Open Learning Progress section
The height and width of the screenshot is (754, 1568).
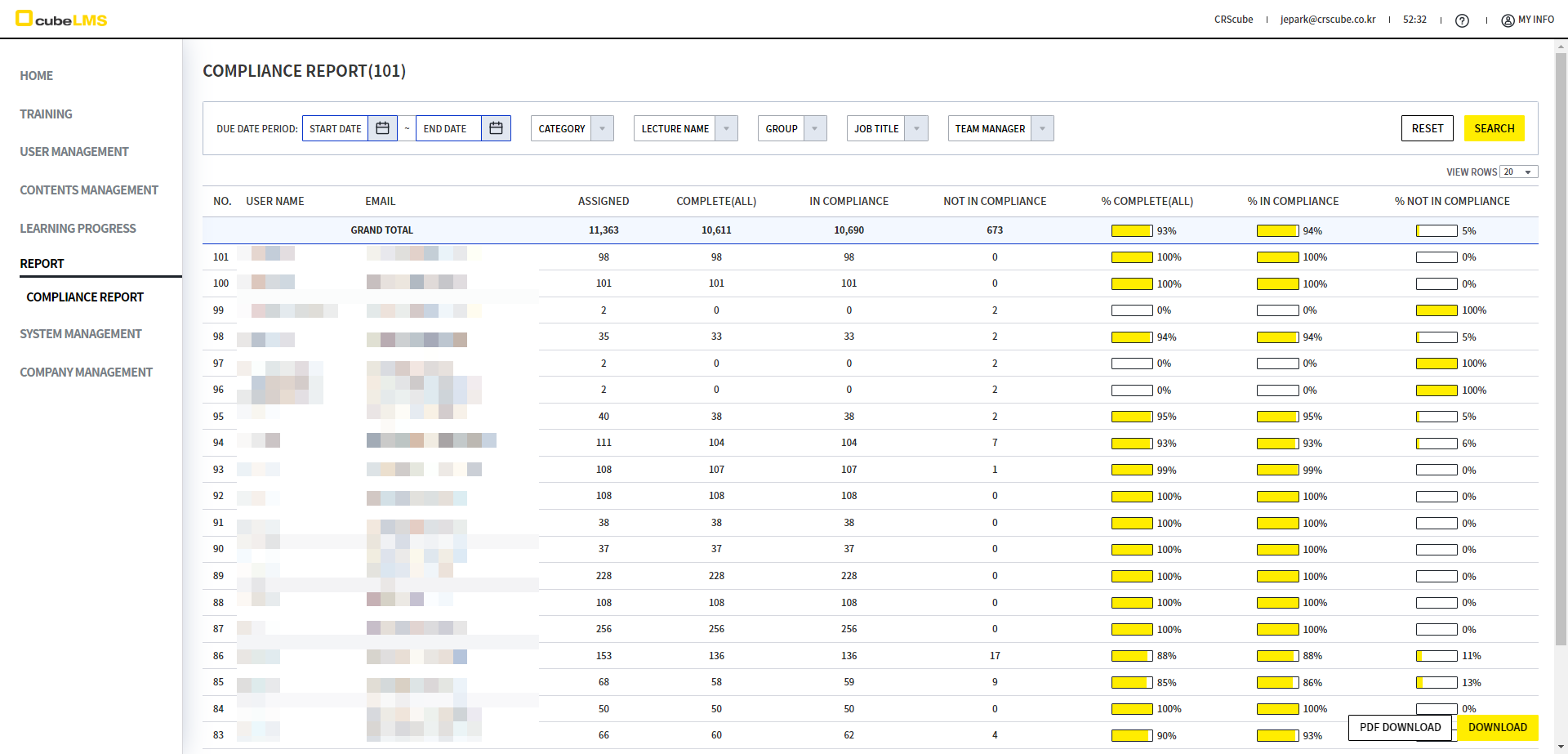(78, 229)
